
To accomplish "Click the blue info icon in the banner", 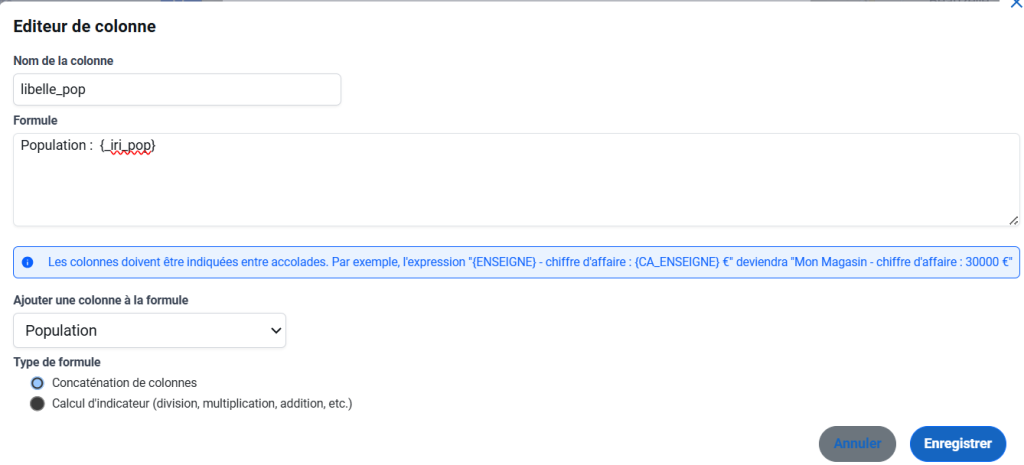I will (27, 263).
